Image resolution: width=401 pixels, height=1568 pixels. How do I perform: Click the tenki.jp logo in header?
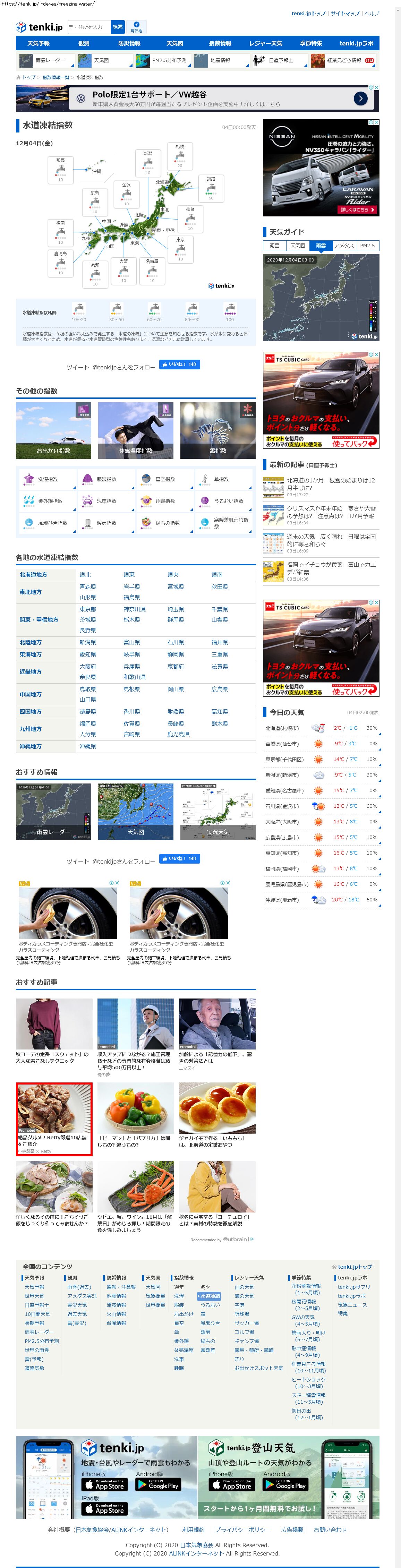[39, 27]
